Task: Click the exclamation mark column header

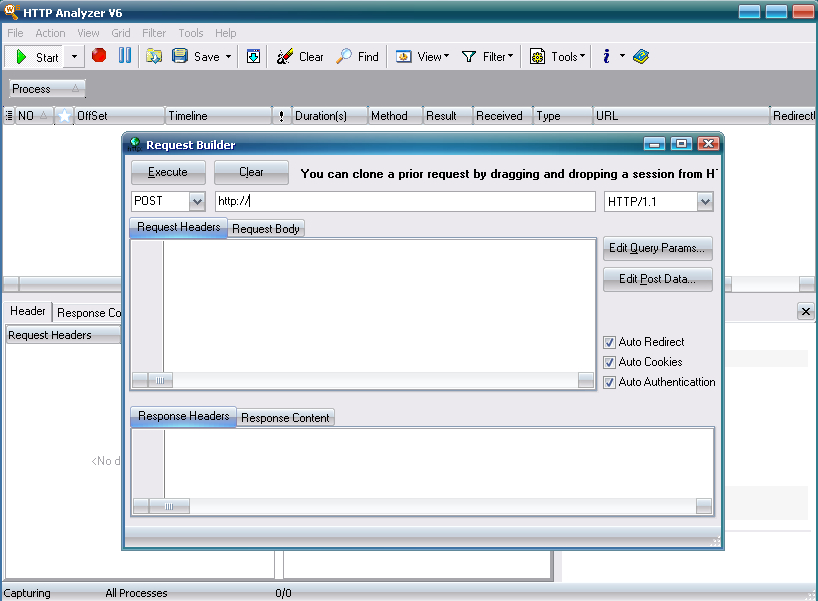Action: pos(281,116)
